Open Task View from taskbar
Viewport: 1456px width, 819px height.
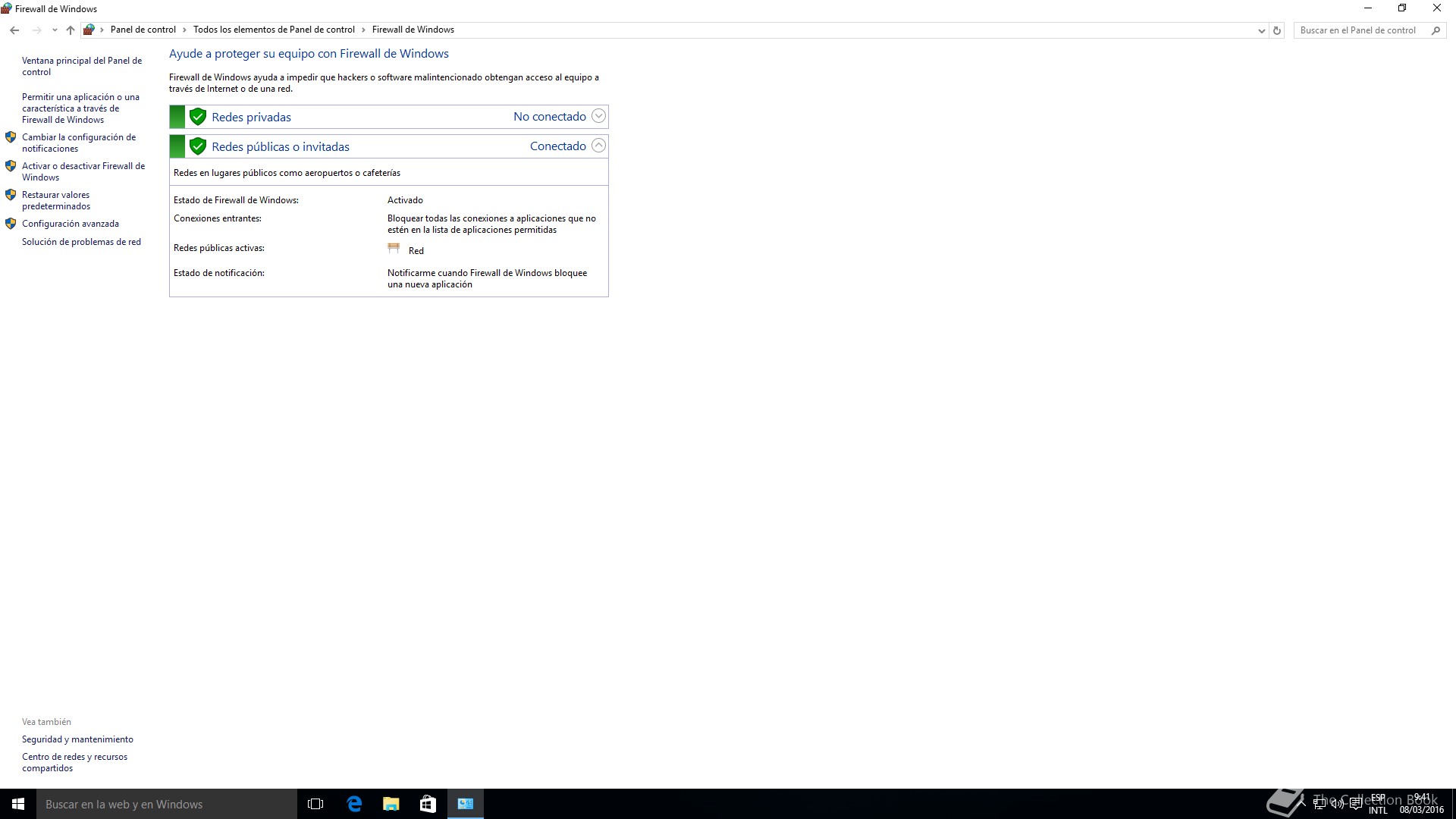(315, 804)
